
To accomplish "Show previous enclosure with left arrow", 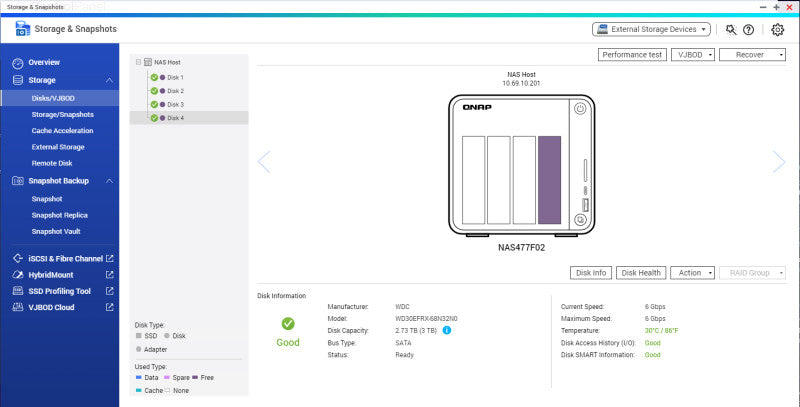I will coord(264,162).
